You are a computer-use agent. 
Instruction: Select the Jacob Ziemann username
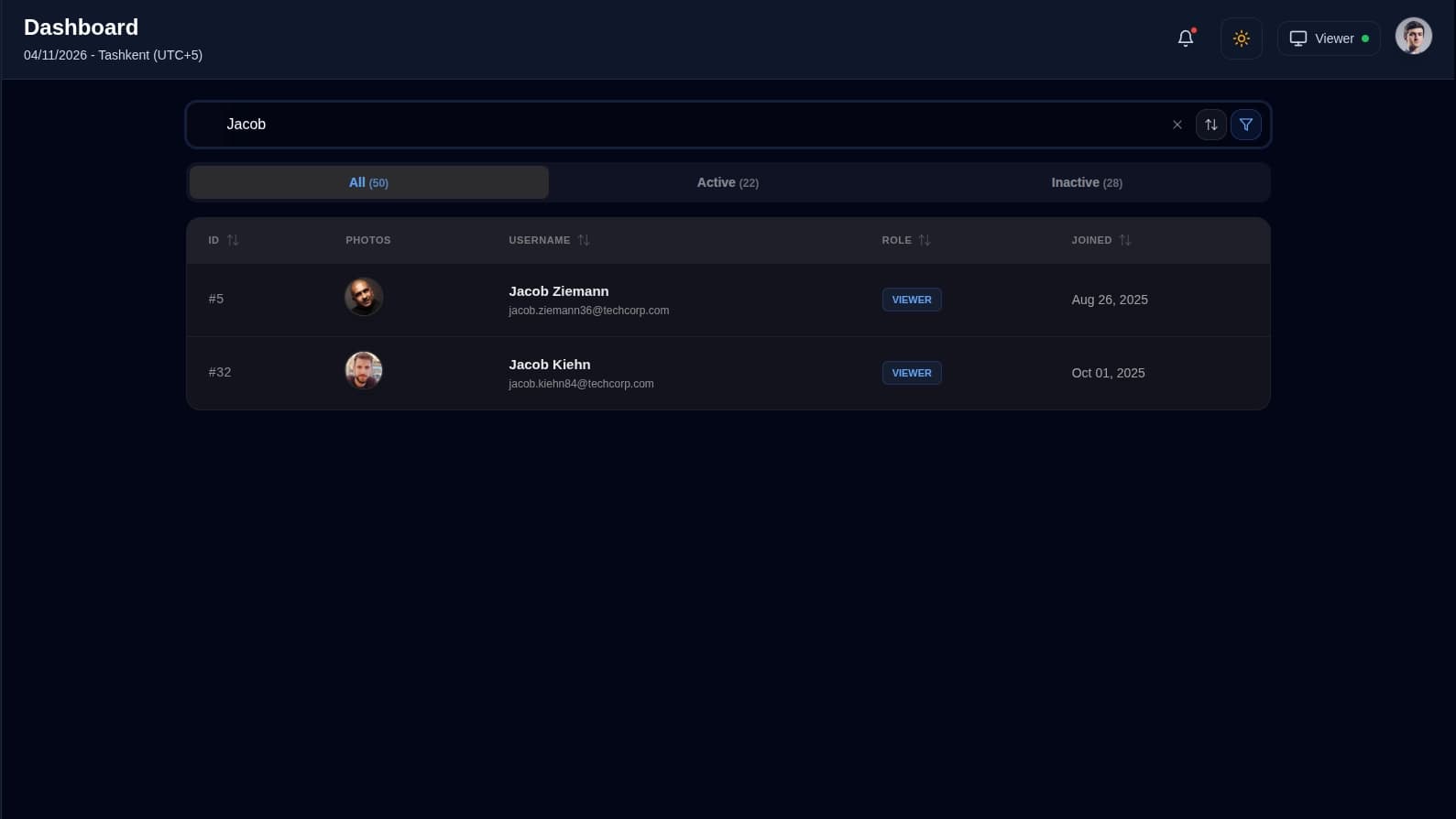tap(559, 291)
